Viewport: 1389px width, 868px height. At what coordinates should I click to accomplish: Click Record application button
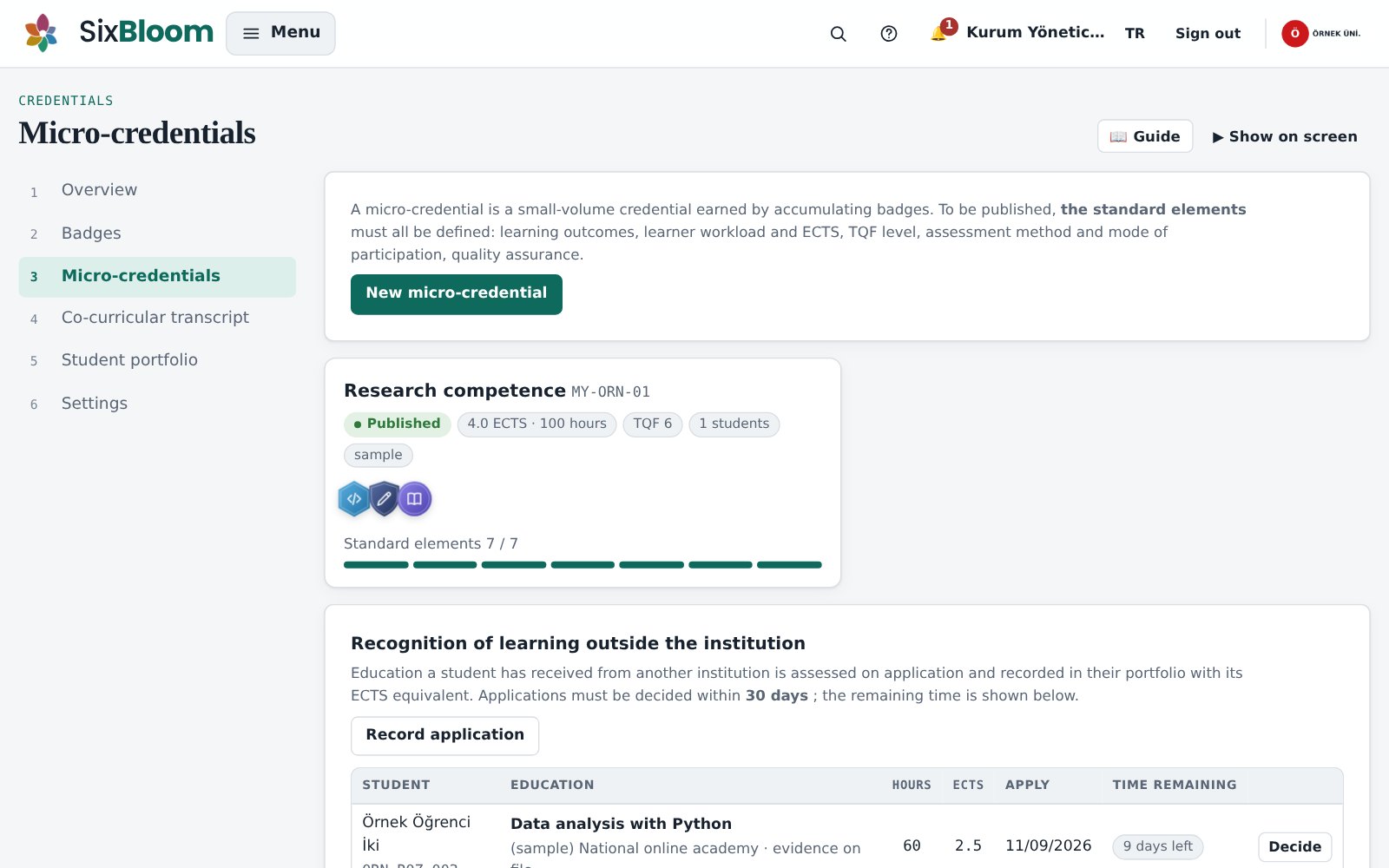[x=445, y=735]
